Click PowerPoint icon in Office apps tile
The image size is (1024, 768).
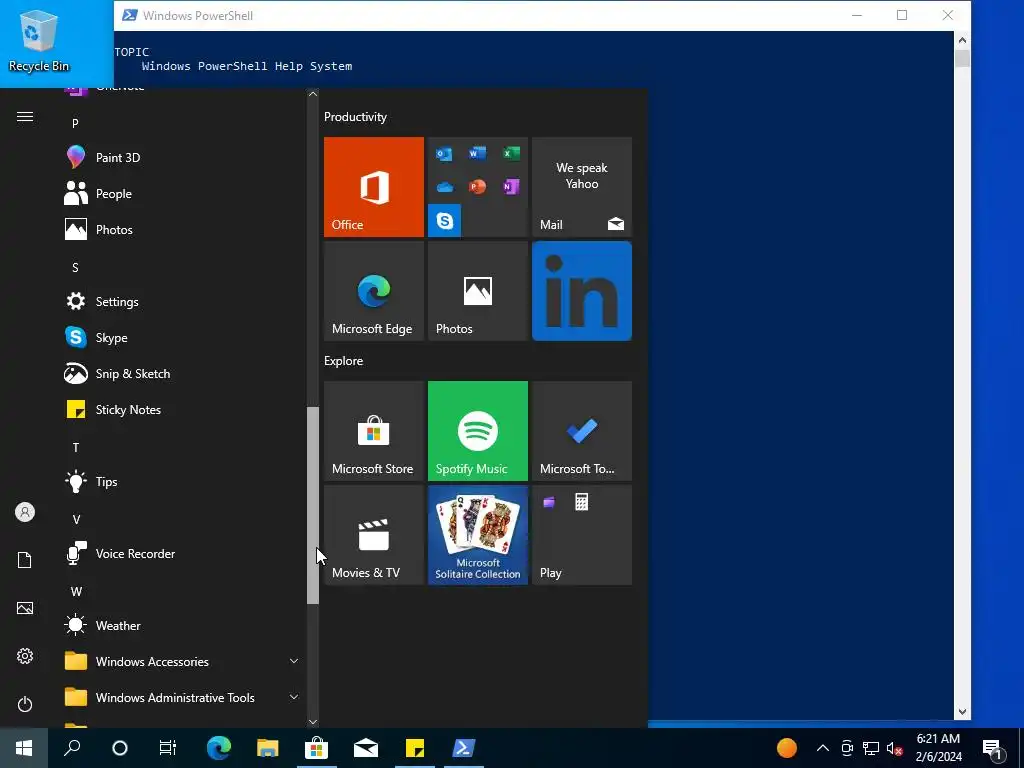click(477, 187)
